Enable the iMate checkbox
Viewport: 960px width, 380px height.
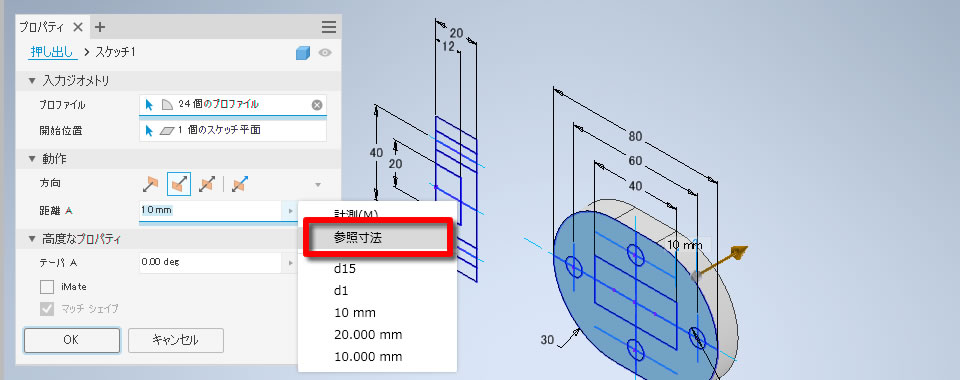[x=47, y=286]
